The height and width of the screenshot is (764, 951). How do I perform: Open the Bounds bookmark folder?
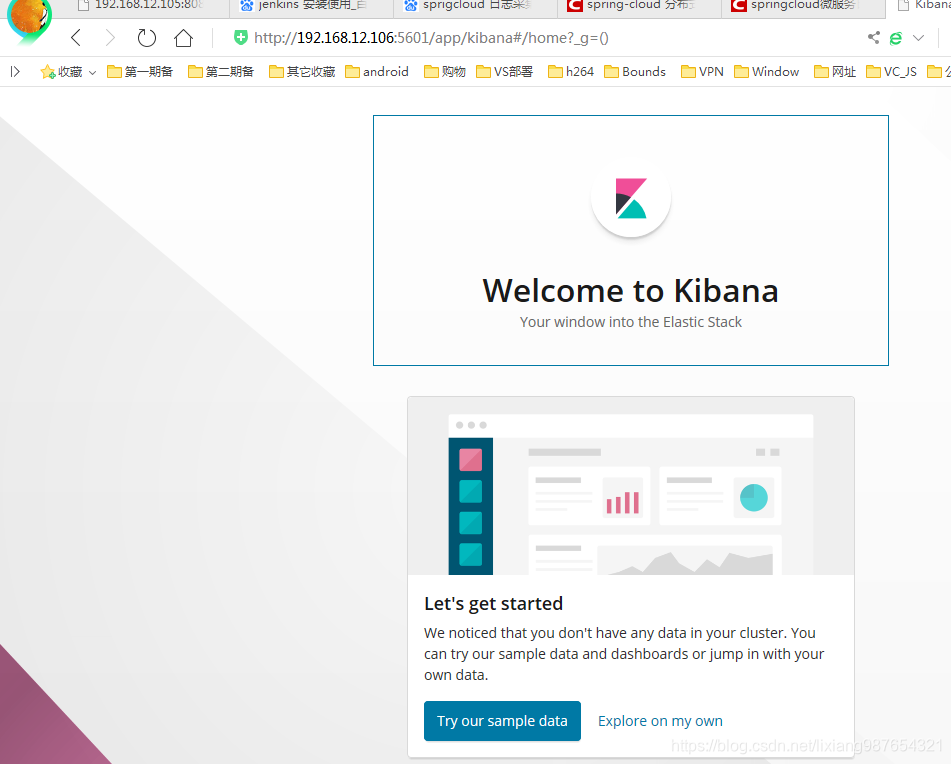635,72
